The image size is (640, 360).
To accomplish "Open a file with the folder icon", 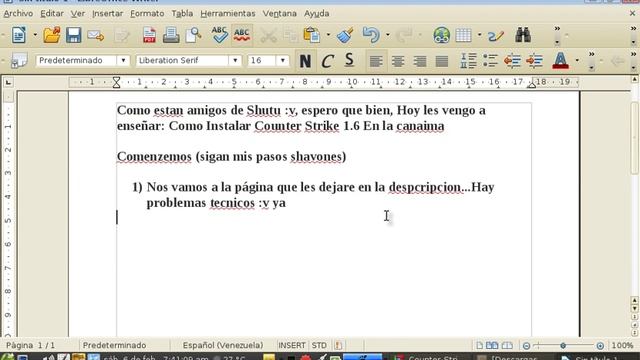I will [52, 35].
